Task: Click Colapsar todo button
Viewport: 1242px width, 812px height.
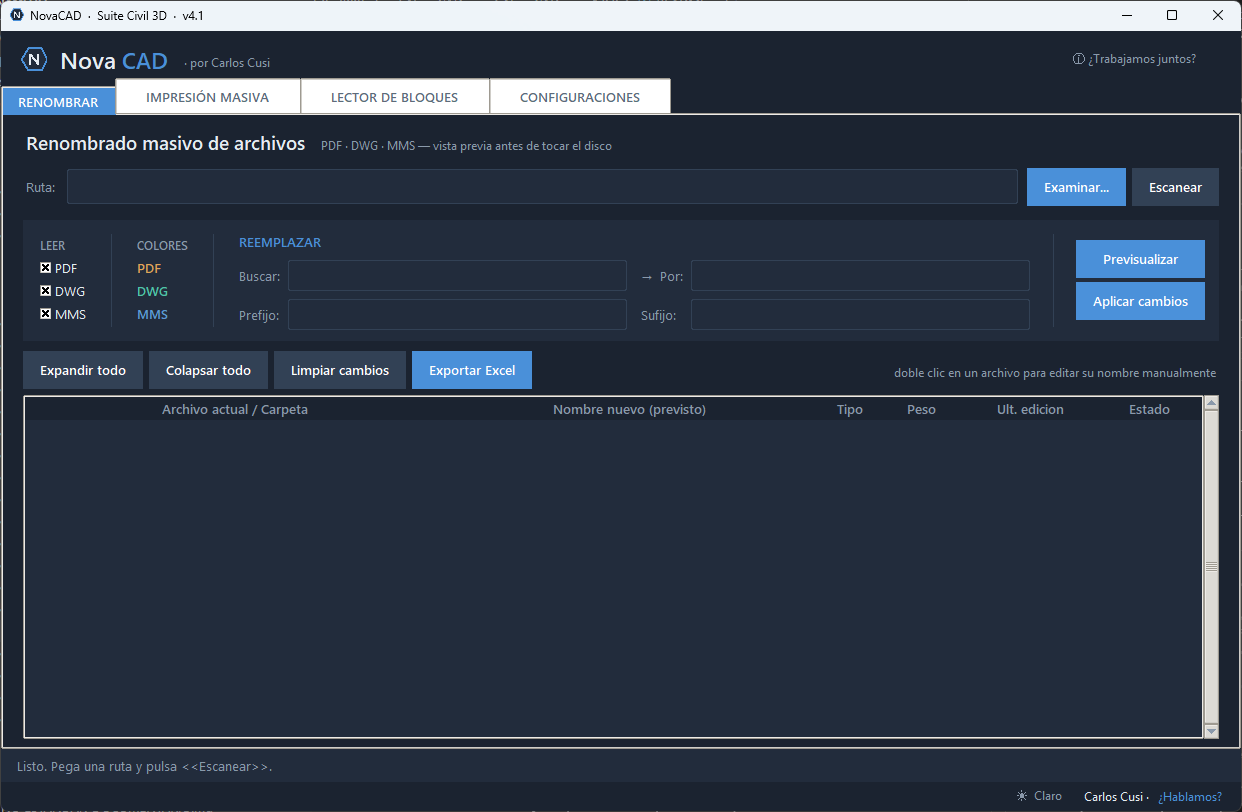Action: [x=208, y=370]
